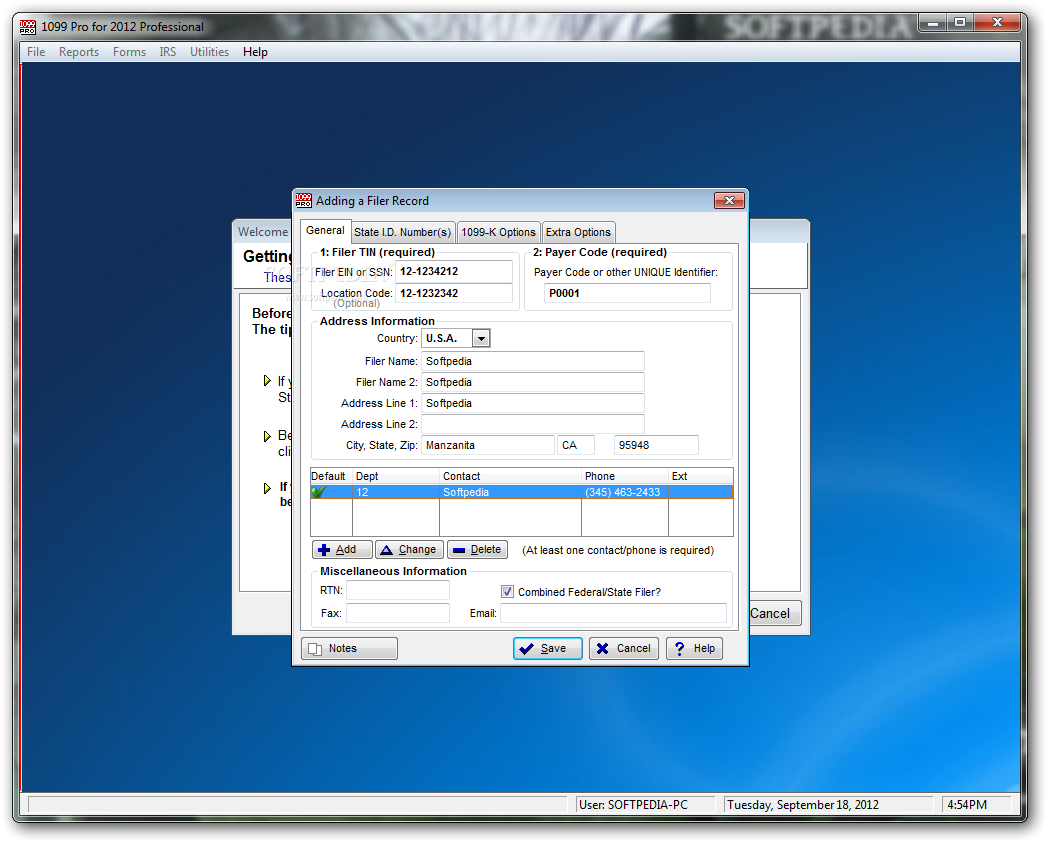The height and width of the screenshot is (843, 1048).
Task: Click the Zip field containing 95948
Action: [x=656, y=445]
